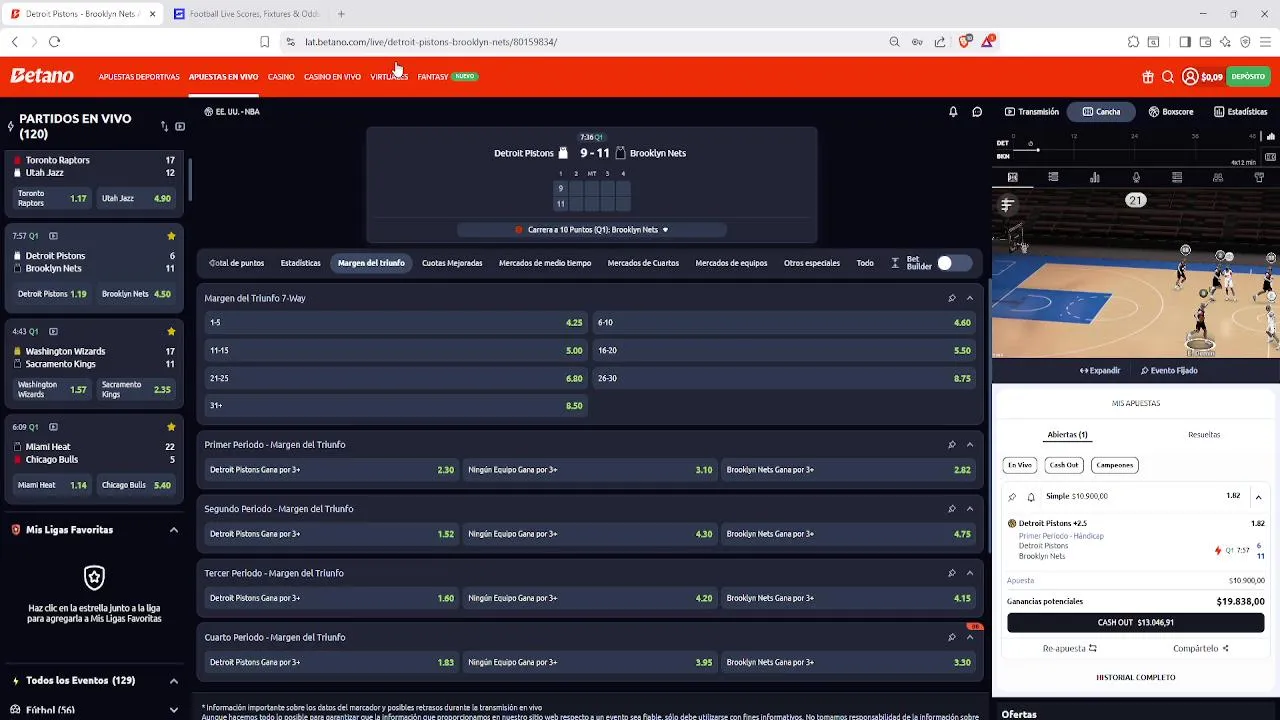Unfavorite the Detroit Pistons vs Brooklyn Nets star

coord(171,236)
